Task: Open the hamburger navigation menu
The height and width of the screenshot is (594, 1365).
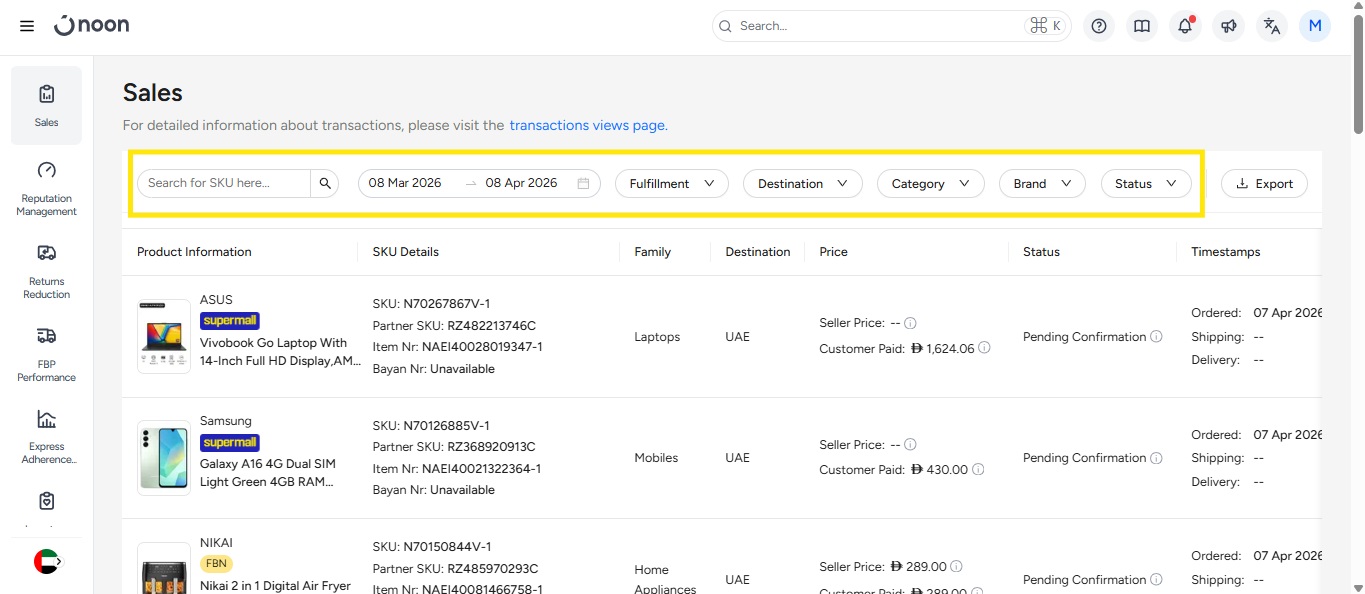Action: 27,26
